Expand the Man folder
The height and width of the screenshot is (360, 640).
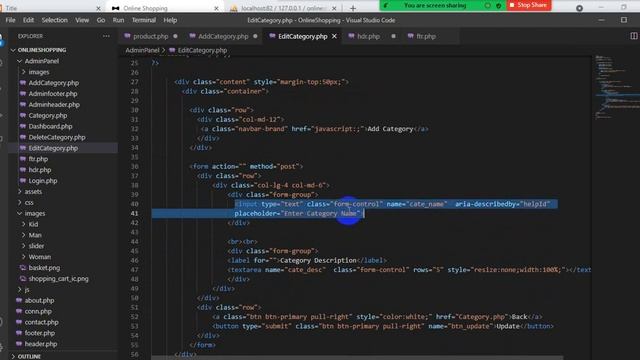pos(23,235)
